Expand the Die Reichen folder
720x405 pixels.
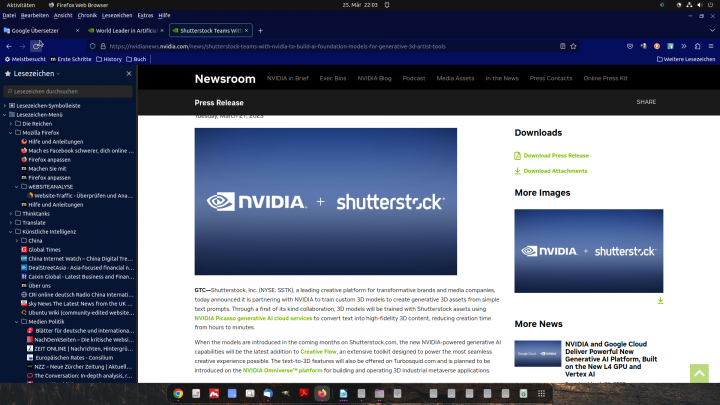(x=11, y=124)
